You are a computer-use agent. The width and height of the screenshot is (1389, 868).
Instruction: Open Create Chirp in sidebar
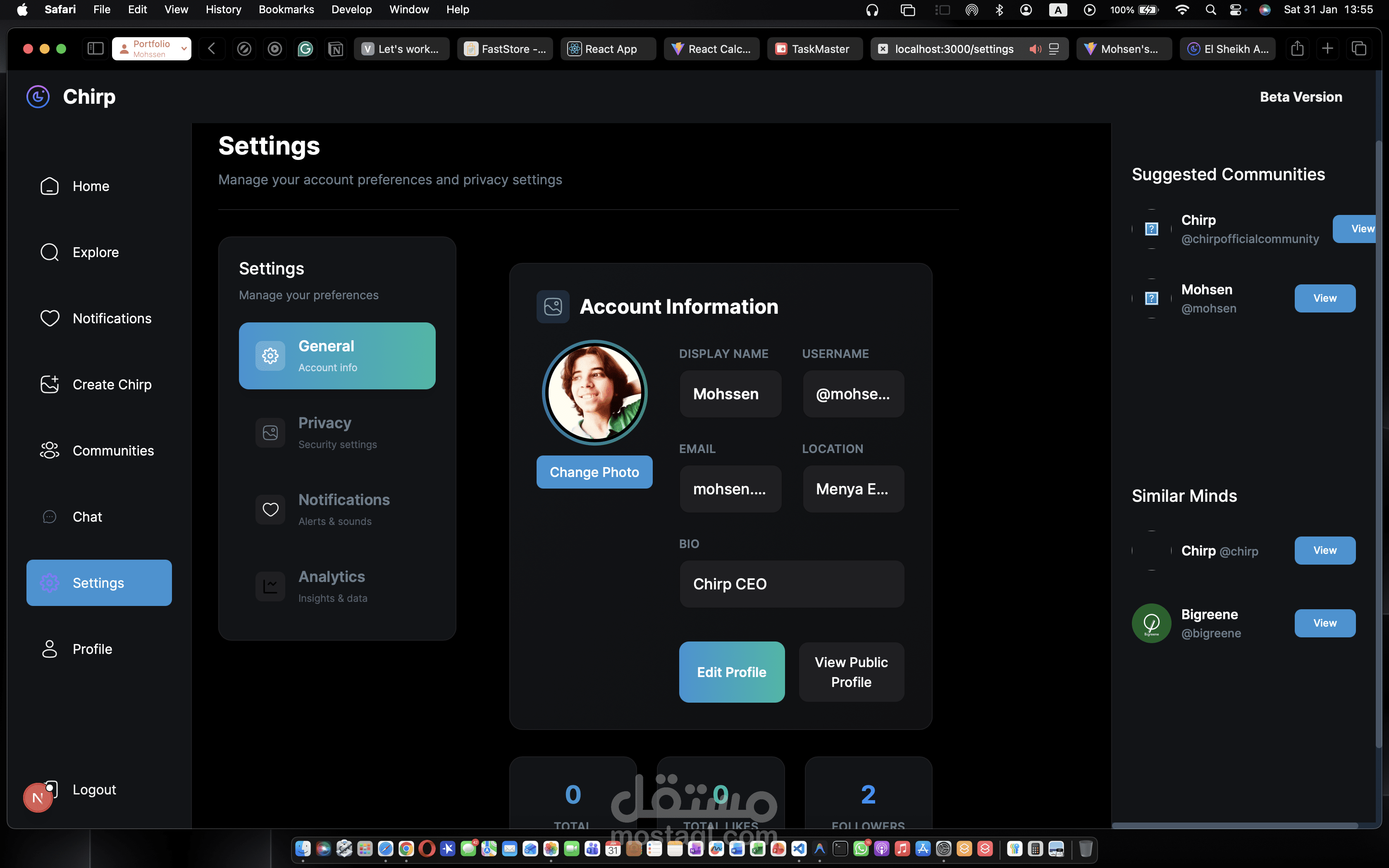pyautogui.click(x=111, y=384)
